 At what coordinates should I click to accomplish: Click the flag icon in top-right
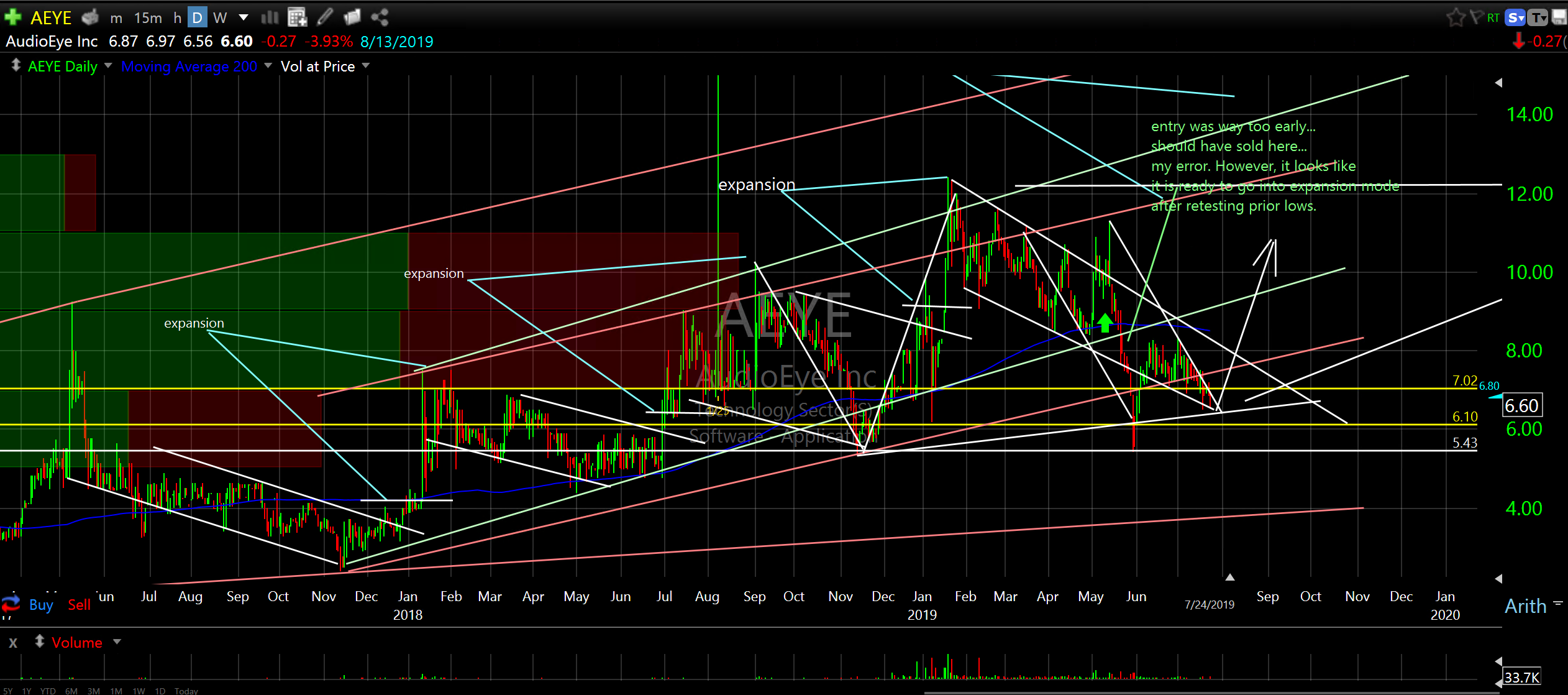pos(1477,17)
